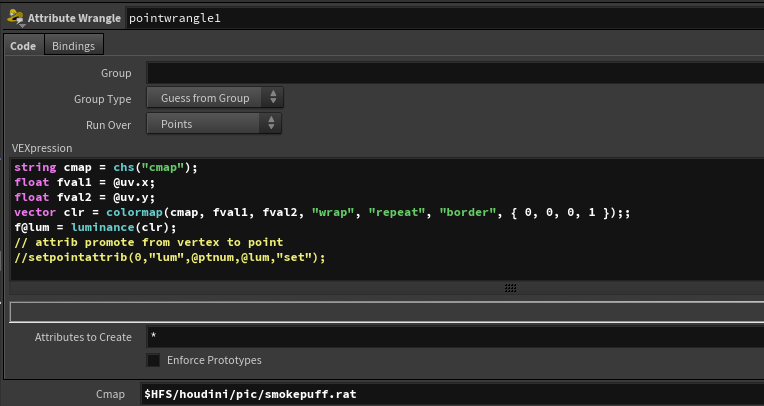Click the empty message bar below the code editor
Screen dimensions: 764x406
click(x=385, y=312)
